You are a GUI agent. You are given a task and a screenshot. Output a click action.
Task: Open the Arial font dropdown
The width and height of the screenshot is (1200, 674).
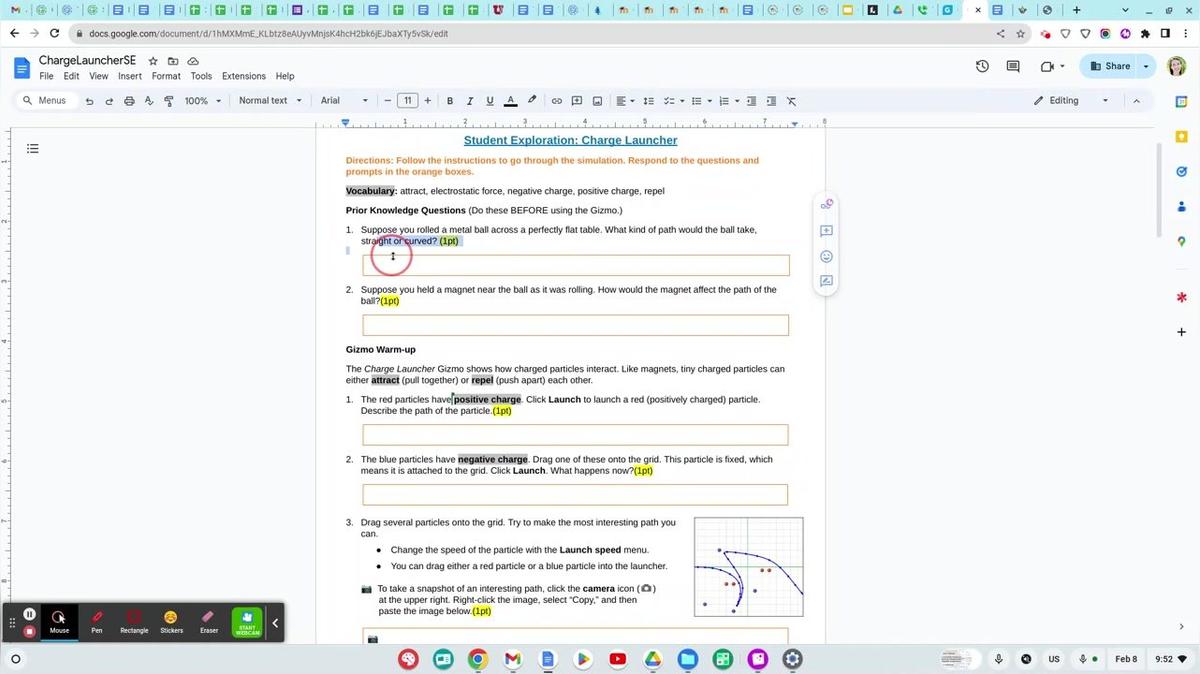(x=343, y=101)
